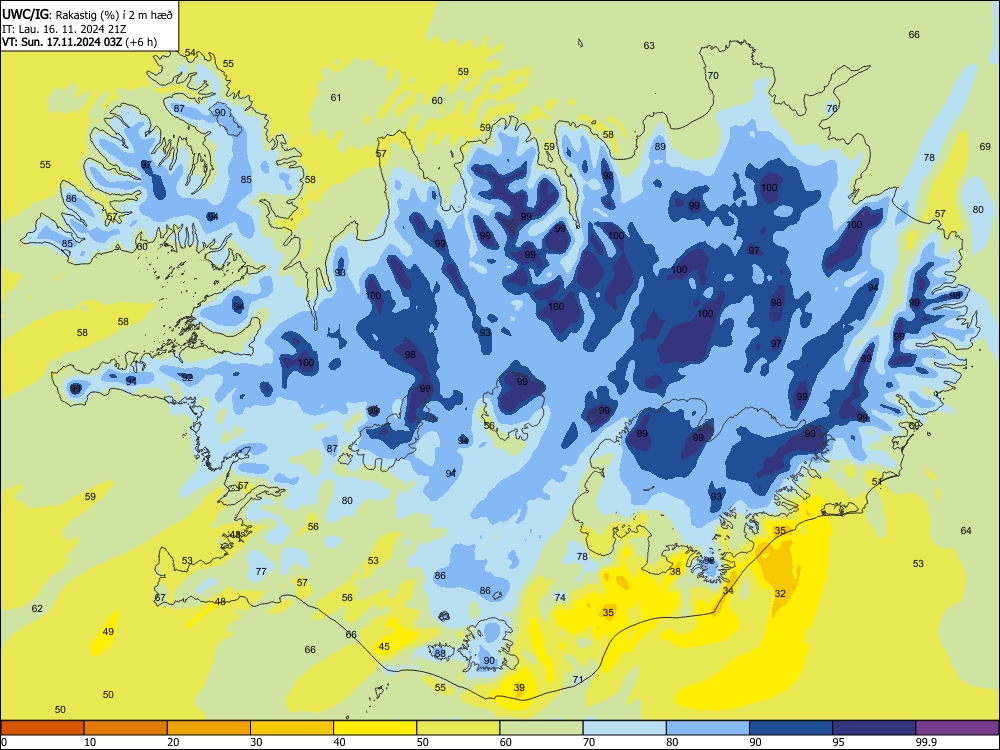Viewport: 1000px width, 750px height.
Task: Click the purple legend swatch above 99.9
Action: [957, 728]
